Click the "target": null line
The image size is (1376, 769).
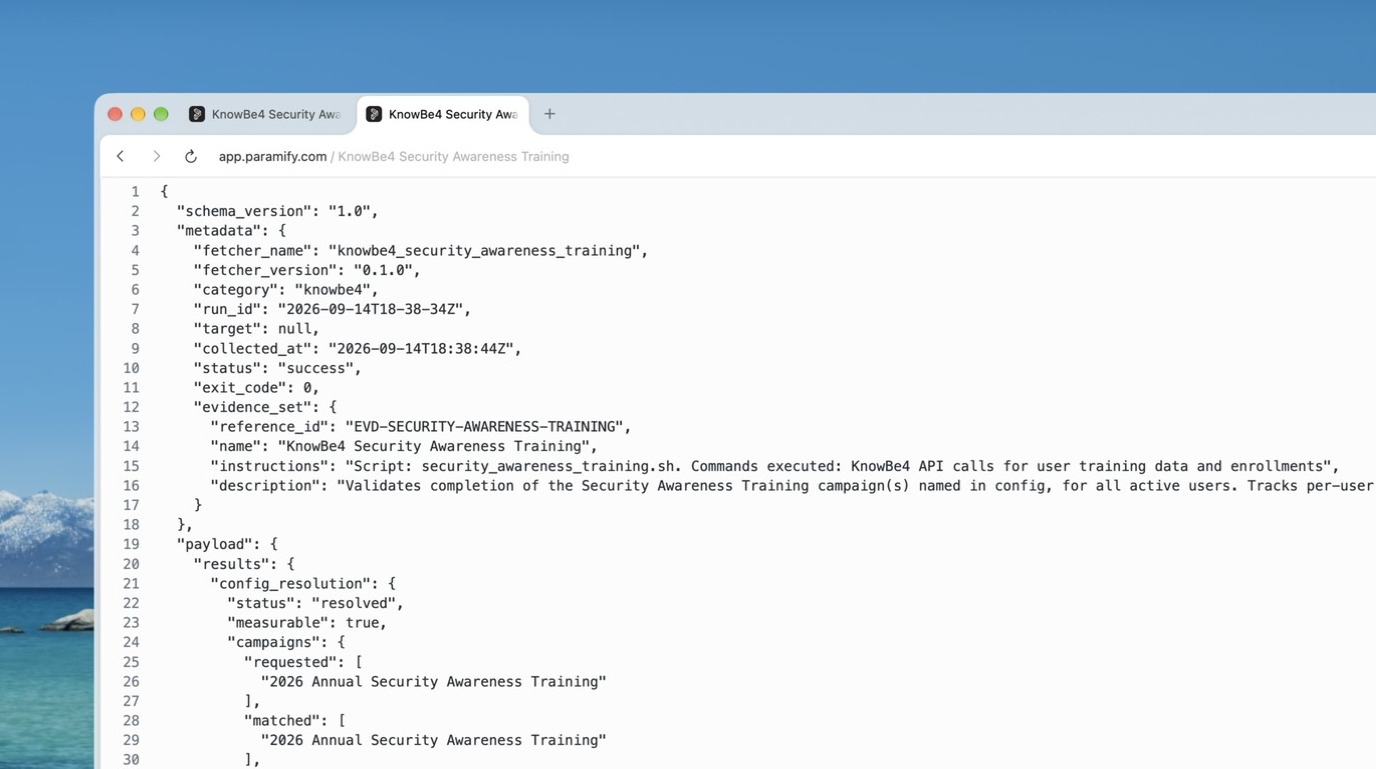(x=256, y=328)
